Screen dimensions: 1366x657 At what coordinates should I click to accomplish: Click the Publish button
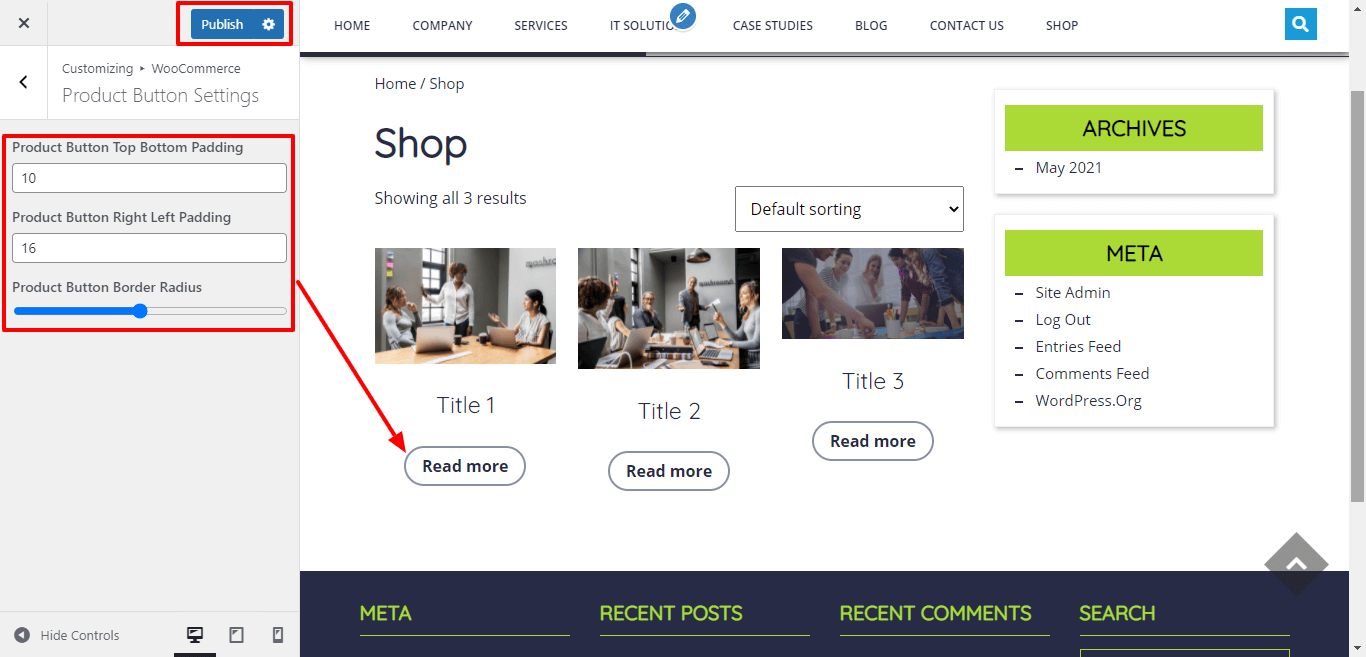(x=222, y=24)
